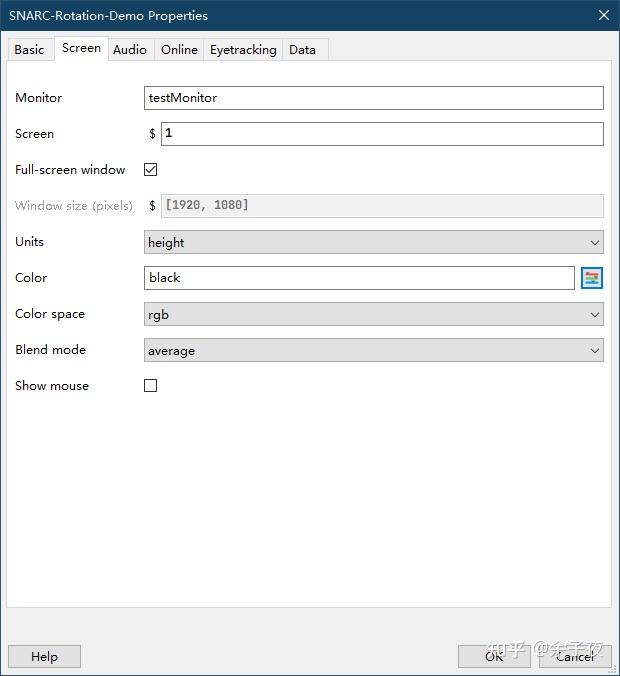Focus the Screen number input field
The height and width of the screenshot is (676, 620).
[382, 134]
